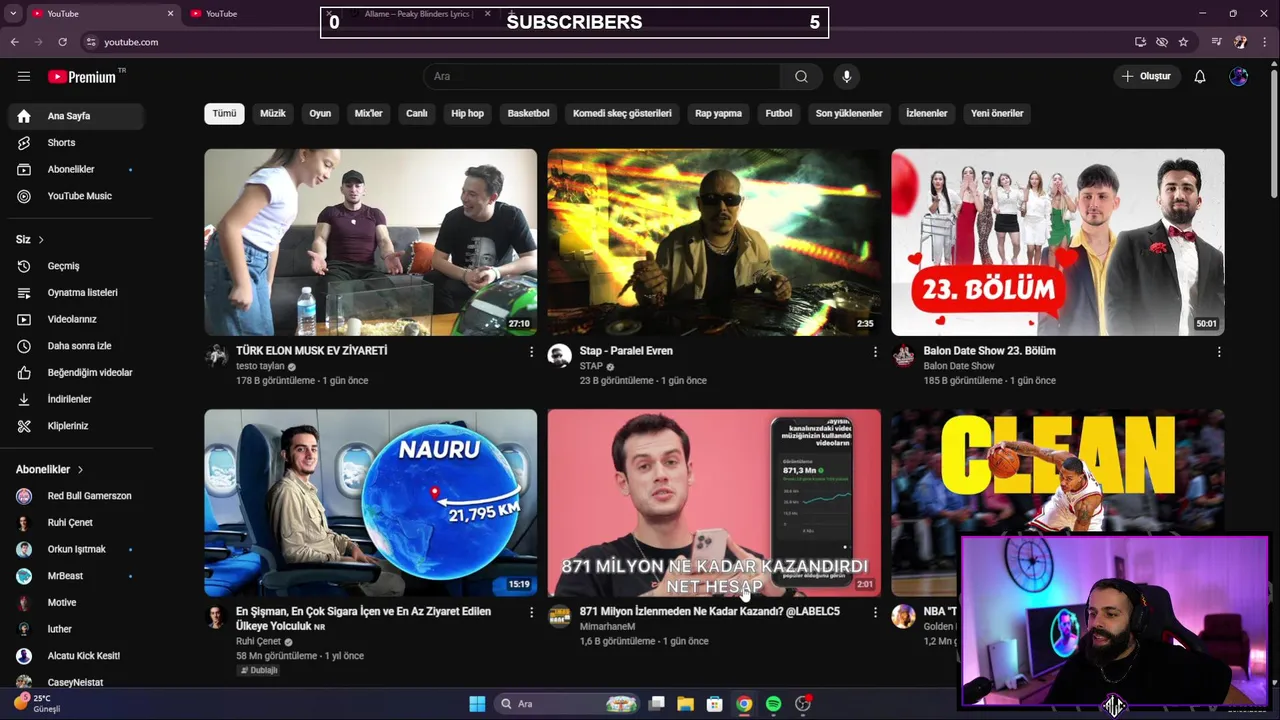Image resolution: width=1280 pixels, height=720 pixels.
Task: Open Geçmiş history in the sidebar
Action: point(76,266)
